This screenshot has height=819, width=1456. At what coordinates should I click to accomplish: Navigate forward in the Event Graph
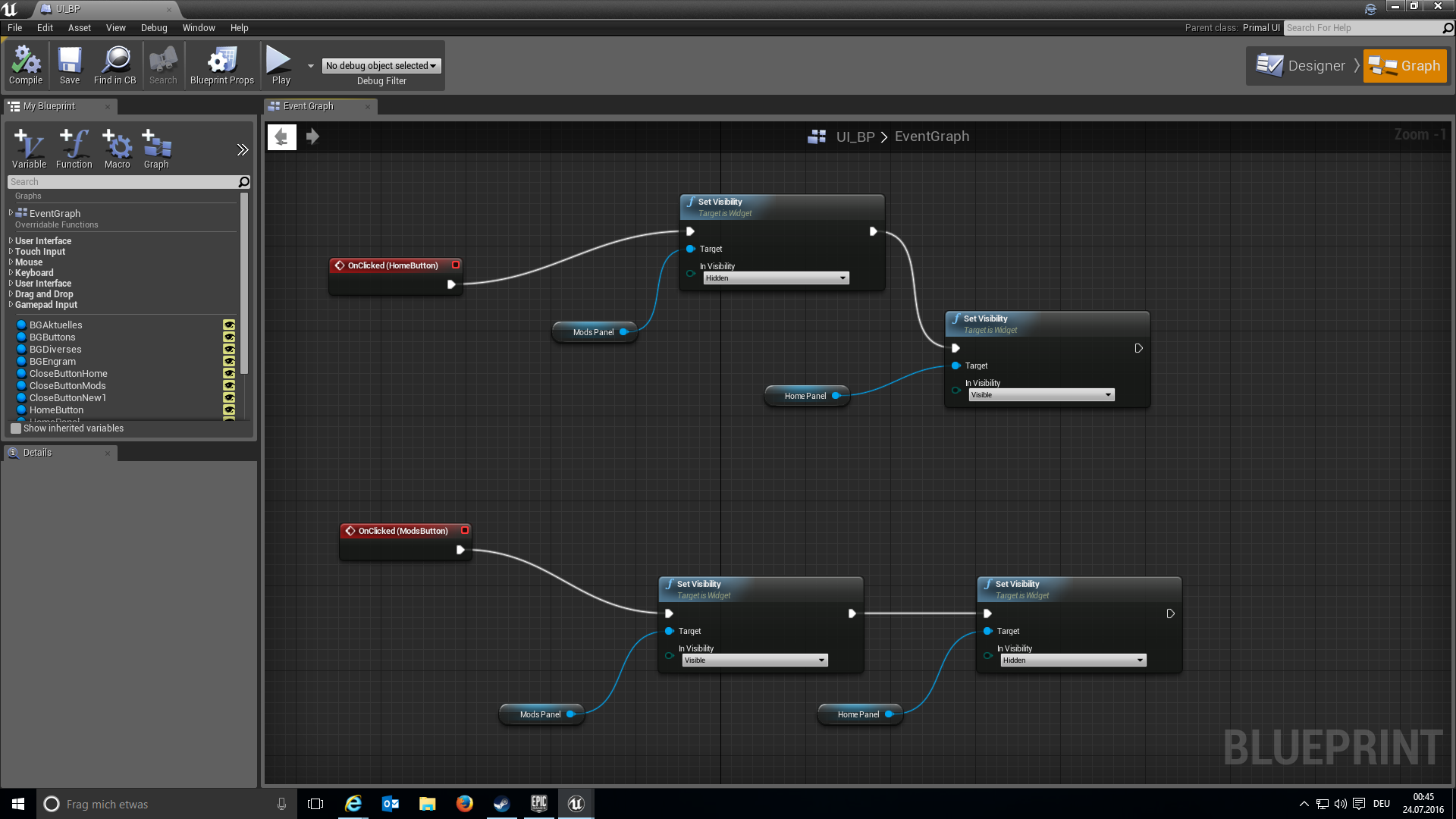(x=312, y=136)
